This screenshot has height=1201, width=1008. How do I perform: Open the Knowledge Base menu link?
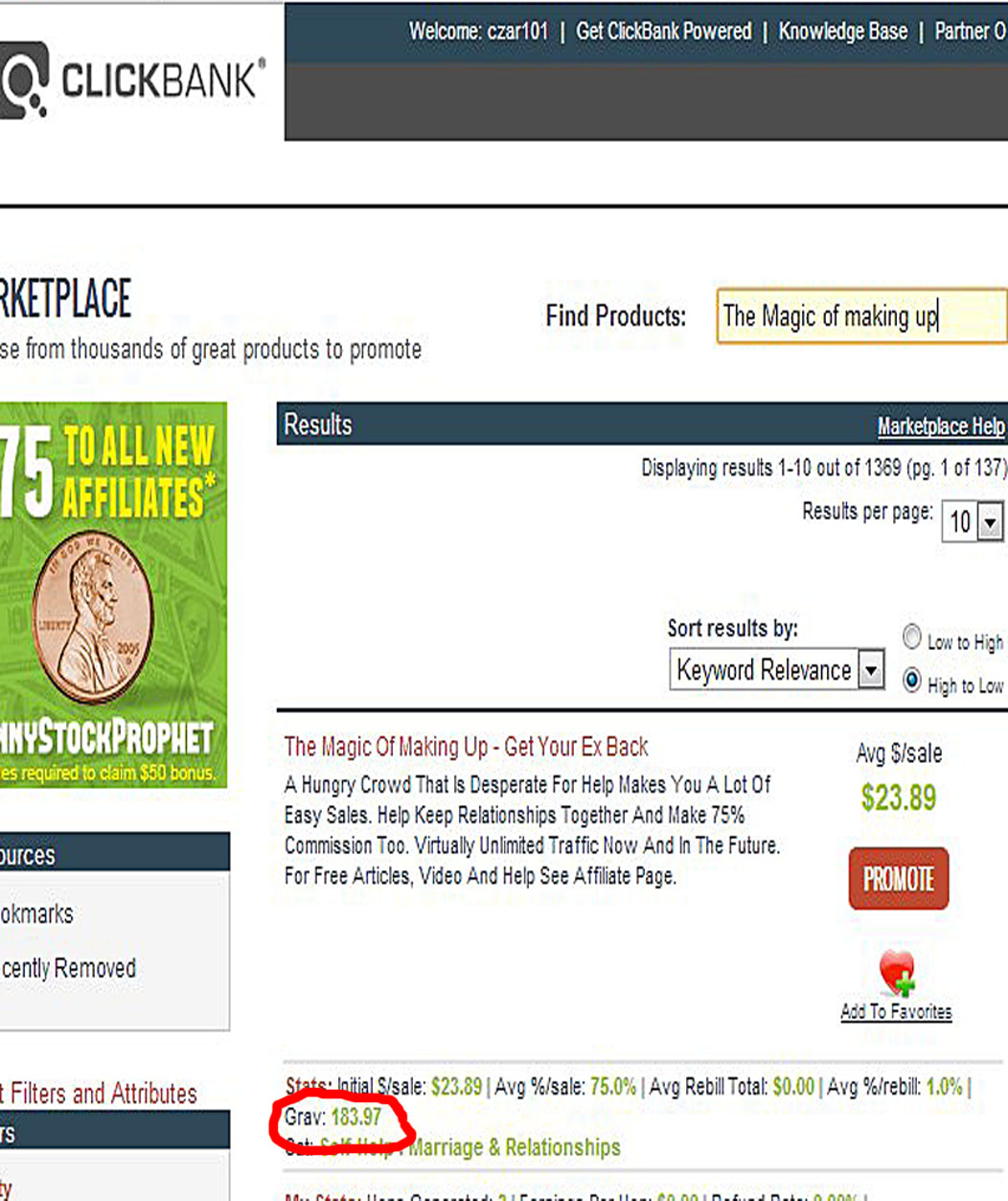(843, 32)
